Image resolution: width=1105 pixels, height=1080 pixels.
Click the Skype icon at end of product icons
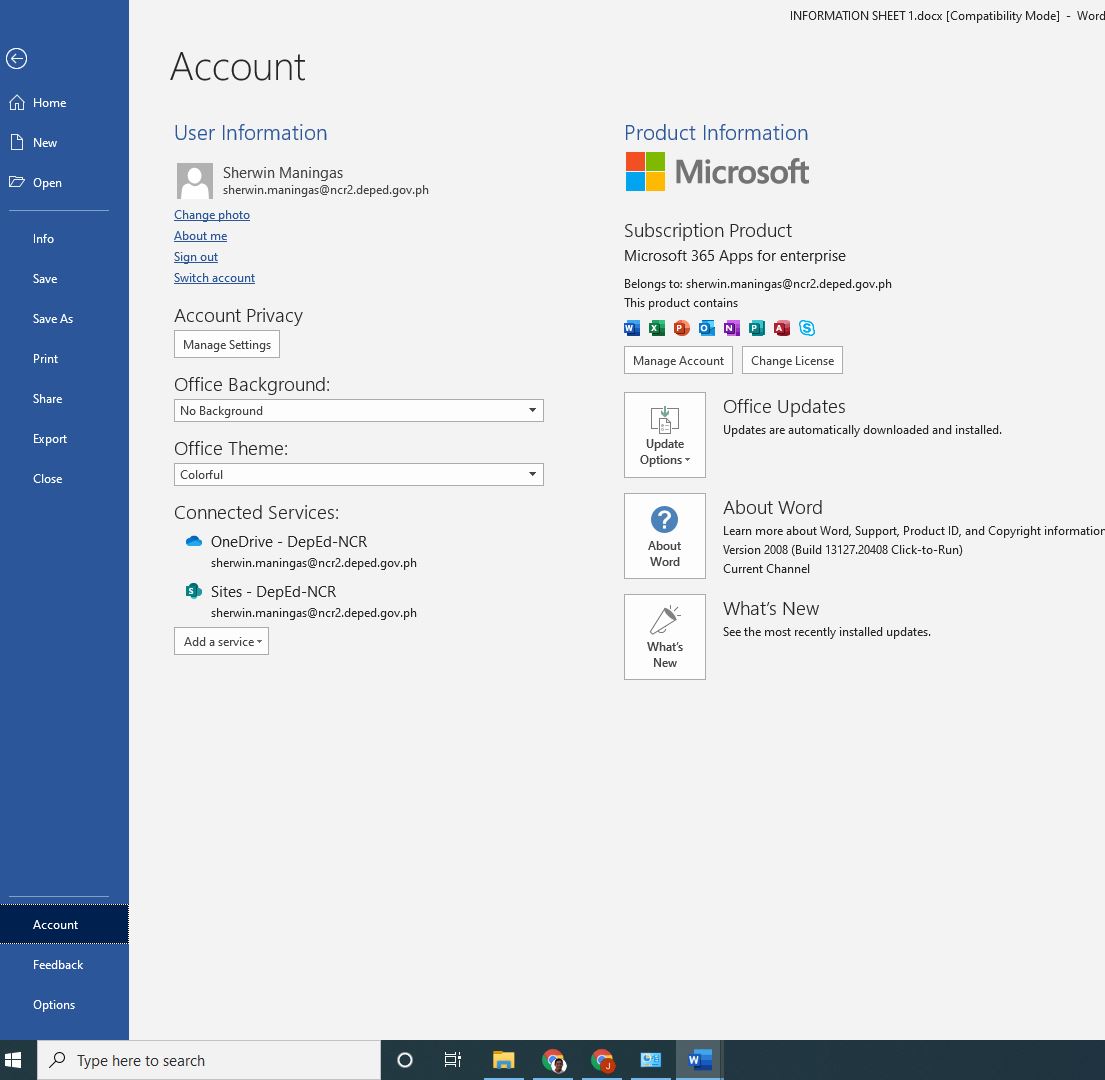pyautogui.click(x=807, y=327)
